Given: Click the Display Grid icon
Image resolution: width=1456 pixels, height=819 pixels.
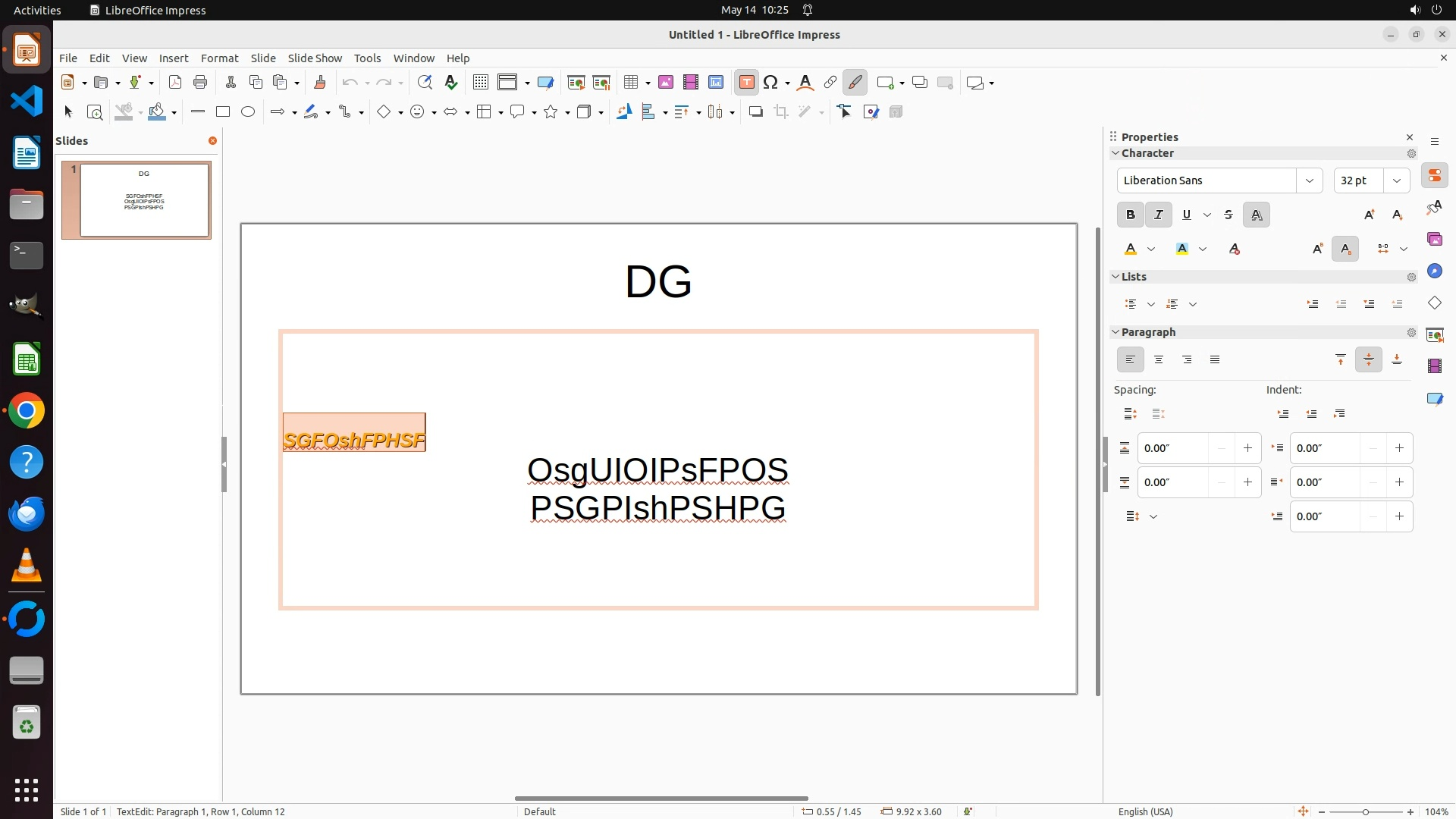Looking at the screenshot, I should pos(480,83).
